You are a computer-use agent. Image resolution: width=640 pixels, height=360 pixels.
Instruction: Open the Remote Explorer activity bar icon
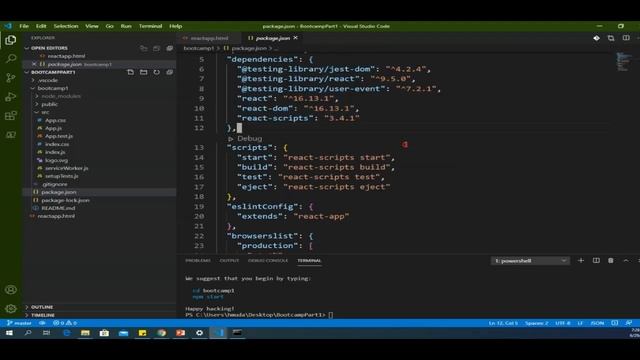click(11, 135)
